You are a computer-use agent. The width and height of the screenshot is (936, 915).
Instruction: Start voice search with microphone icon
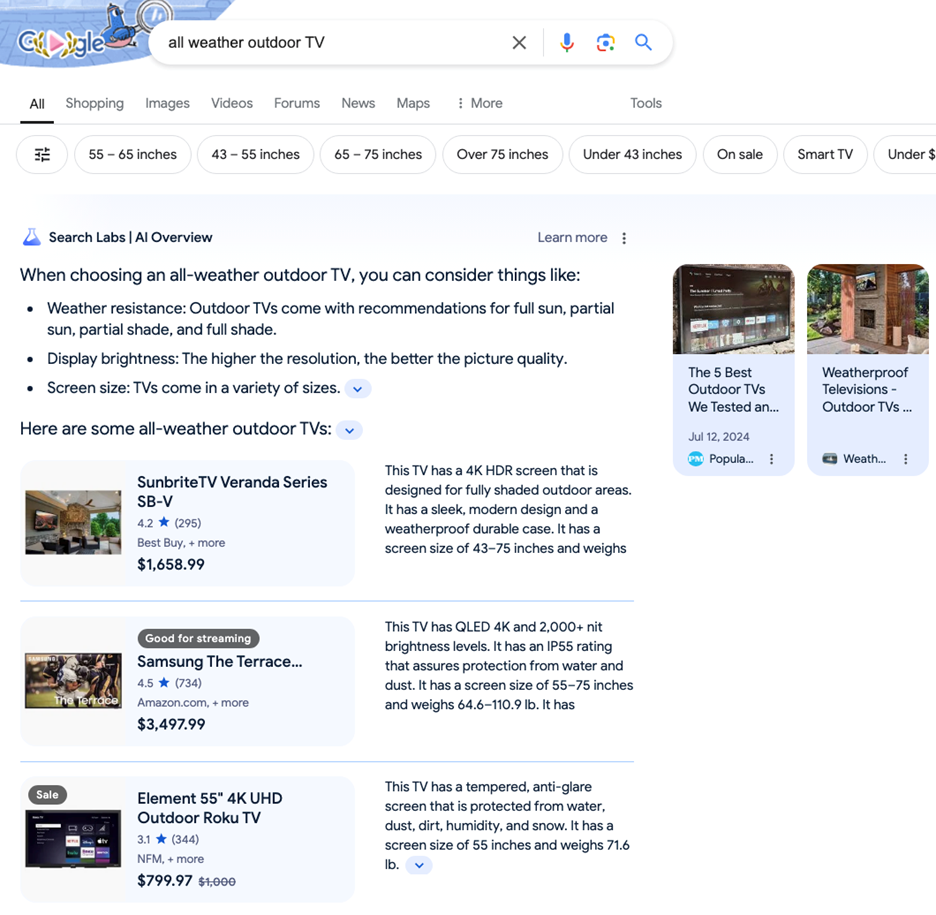pos(566,43)
